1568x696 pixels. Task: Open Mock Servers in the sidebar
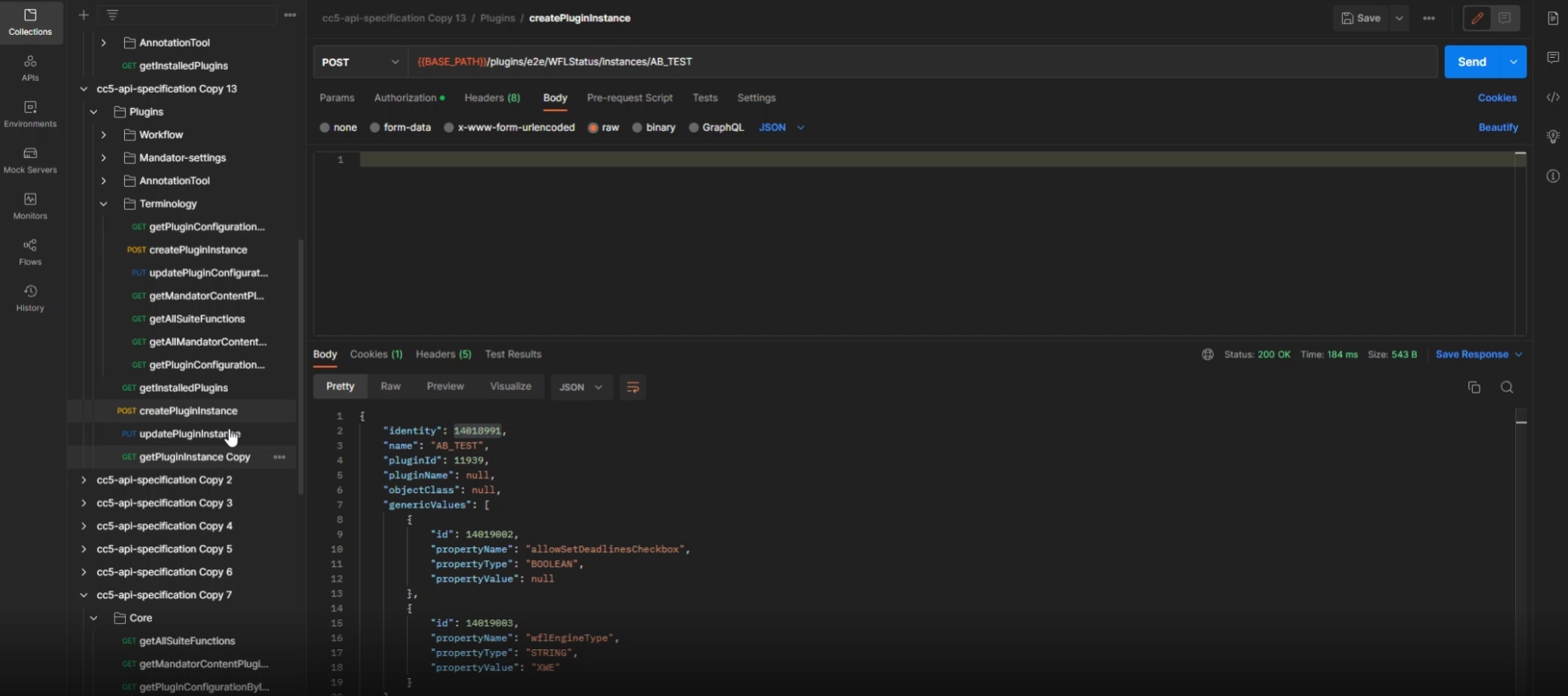(x=30, y=160)
